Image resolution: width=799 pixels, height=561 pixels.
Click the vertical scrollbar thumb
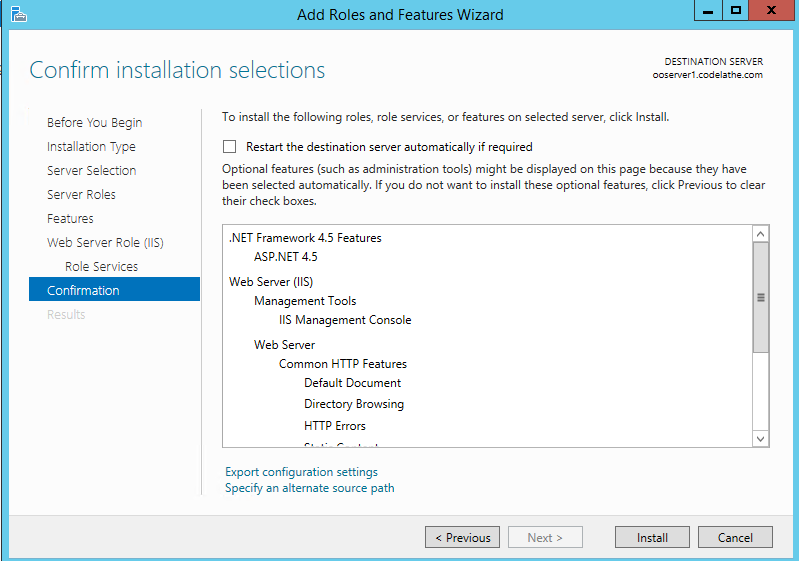pyautogui.click(x=760, y=297)
